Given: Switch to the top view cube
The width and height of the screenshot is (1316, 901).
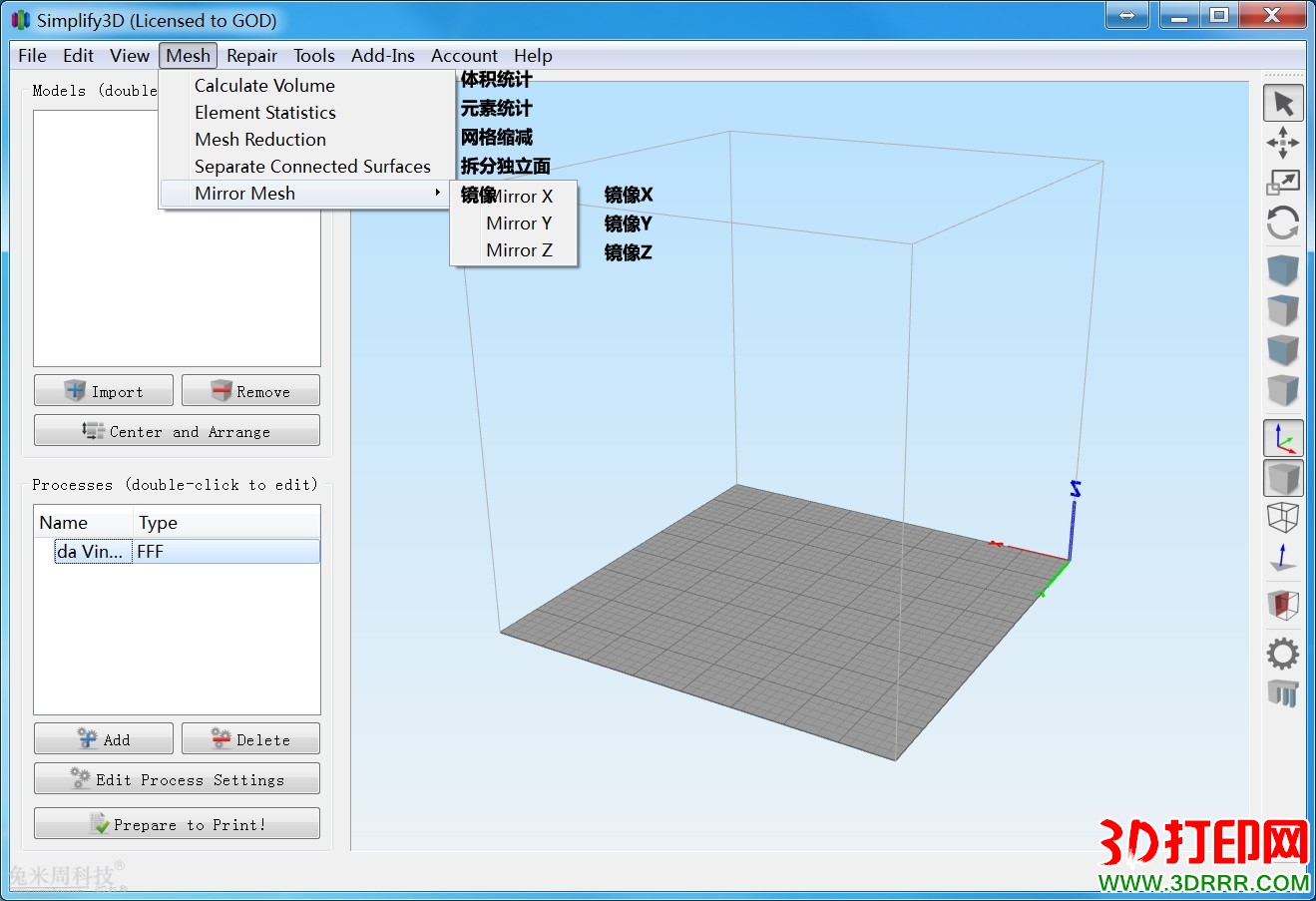Looking at the screenshot, I should [x=1283, y=309].
